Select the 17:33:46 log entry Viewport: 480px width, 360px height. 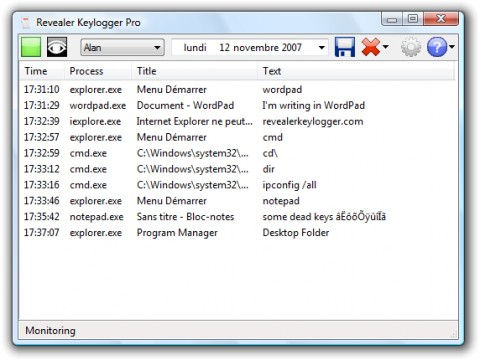tap(238, 201)
